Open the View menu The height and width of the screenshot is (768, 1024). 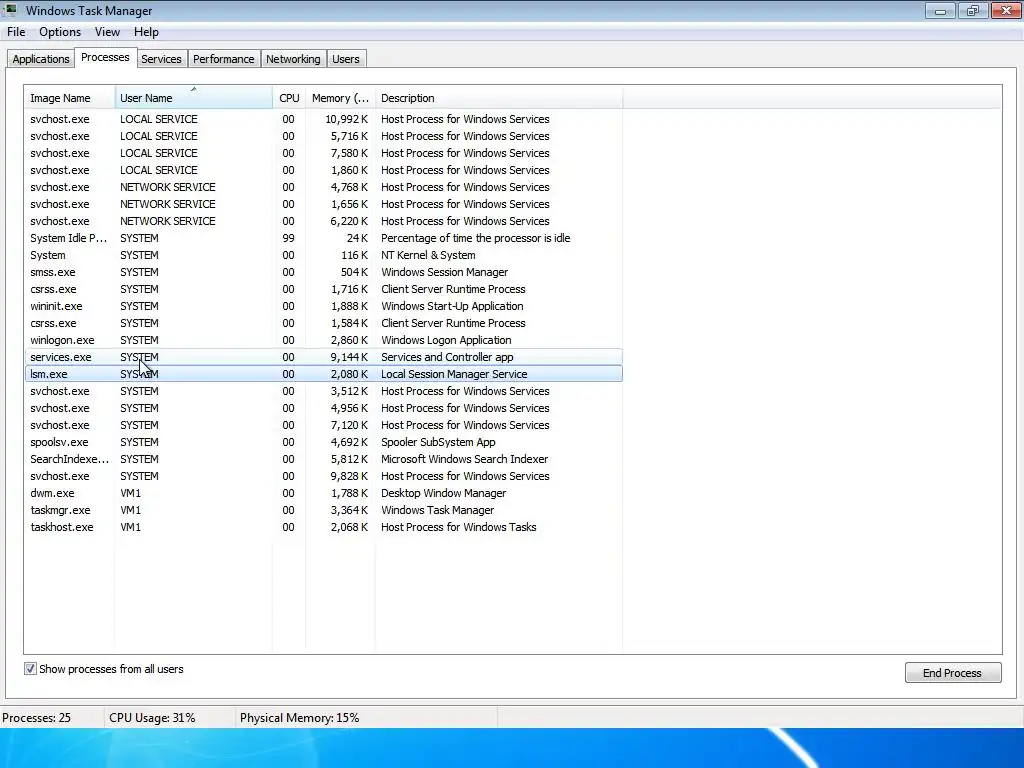(107, 32)
